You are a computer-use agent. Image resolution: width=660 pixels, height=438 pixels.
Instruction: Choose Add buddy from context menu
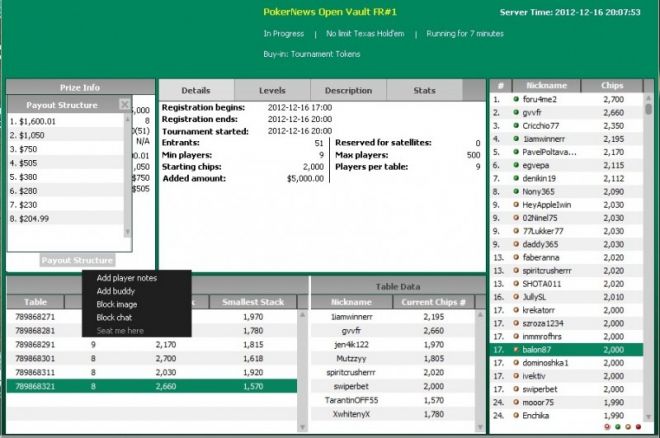pyautogui.click(x=116, y=291)
